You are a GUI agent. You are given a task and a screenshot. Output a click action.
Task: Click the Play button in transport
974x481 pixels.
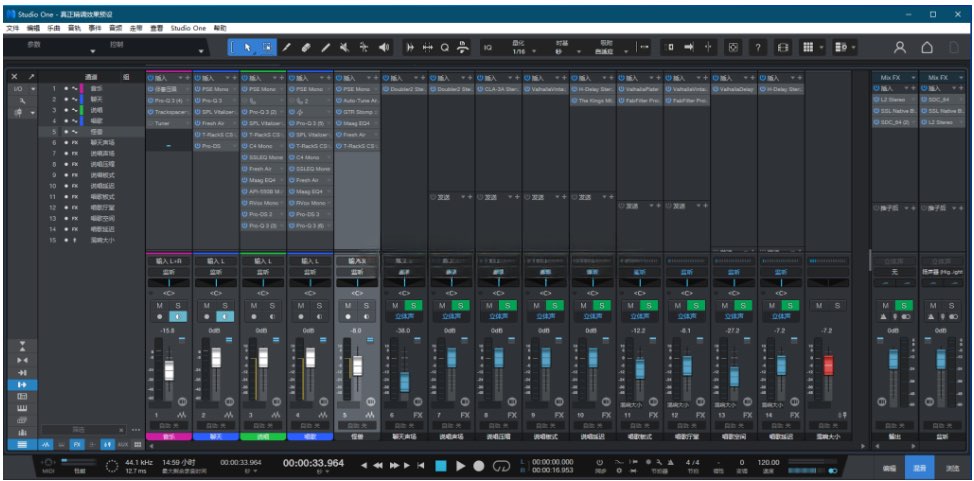460,465
